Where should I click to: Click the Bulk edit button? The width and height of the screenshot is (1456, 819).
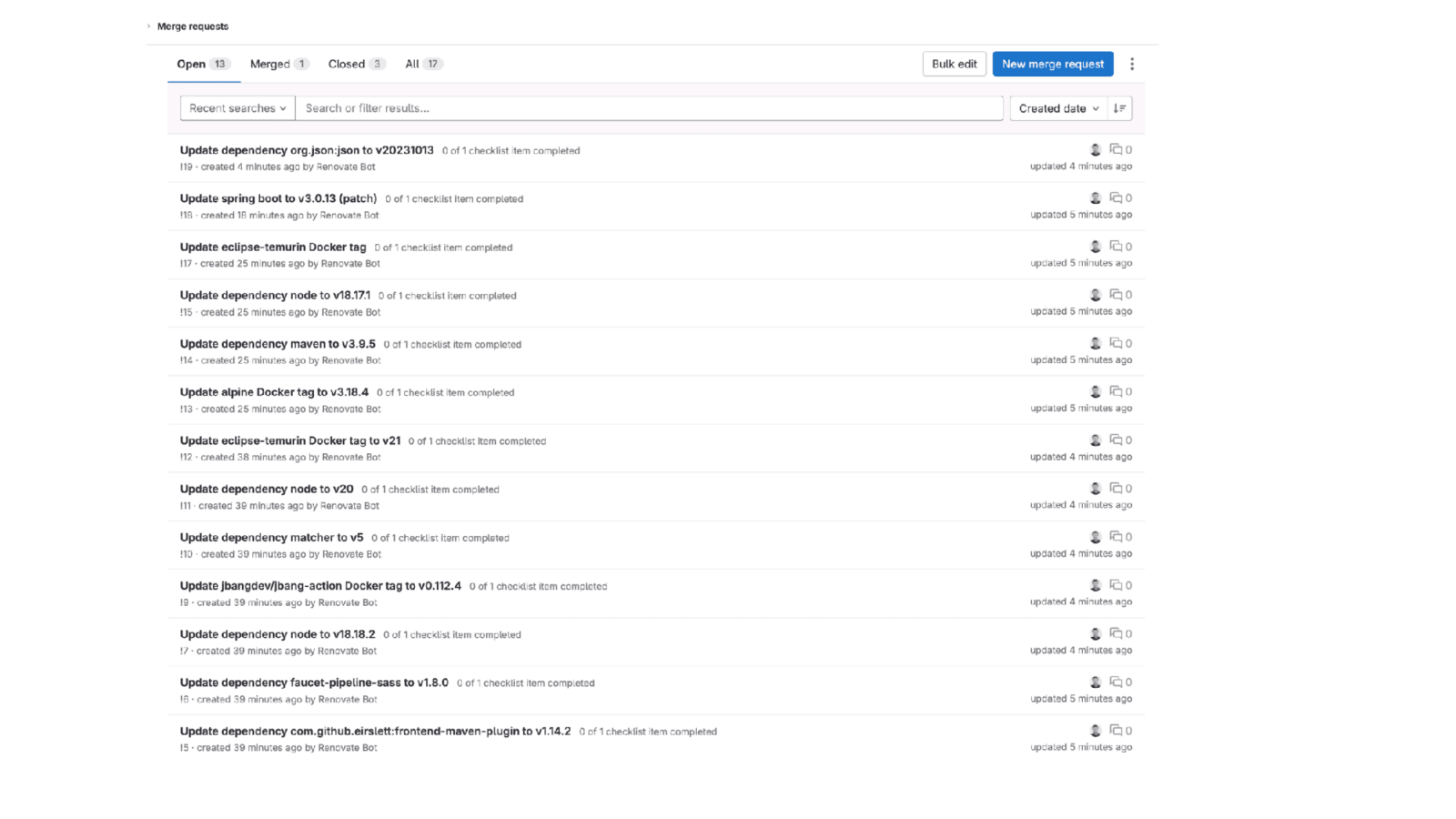(x=954, y=64)
